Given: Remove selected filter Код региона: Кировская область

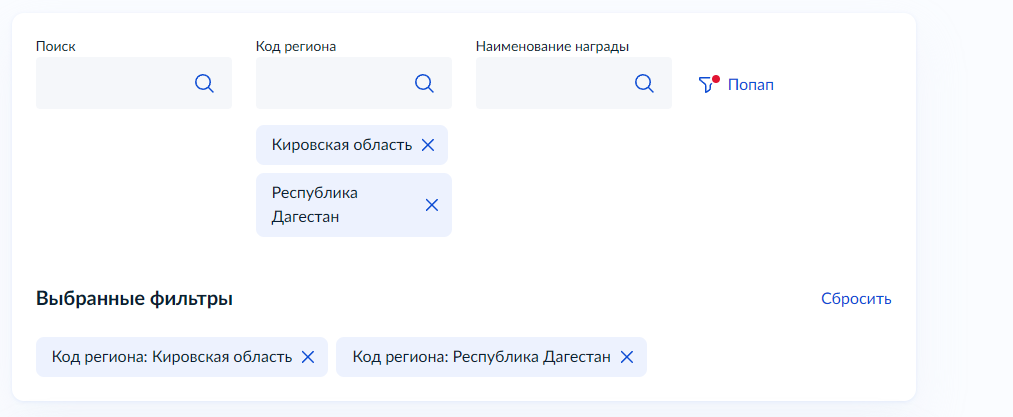Looking at the screenshot, I should (x=308, y=357).
